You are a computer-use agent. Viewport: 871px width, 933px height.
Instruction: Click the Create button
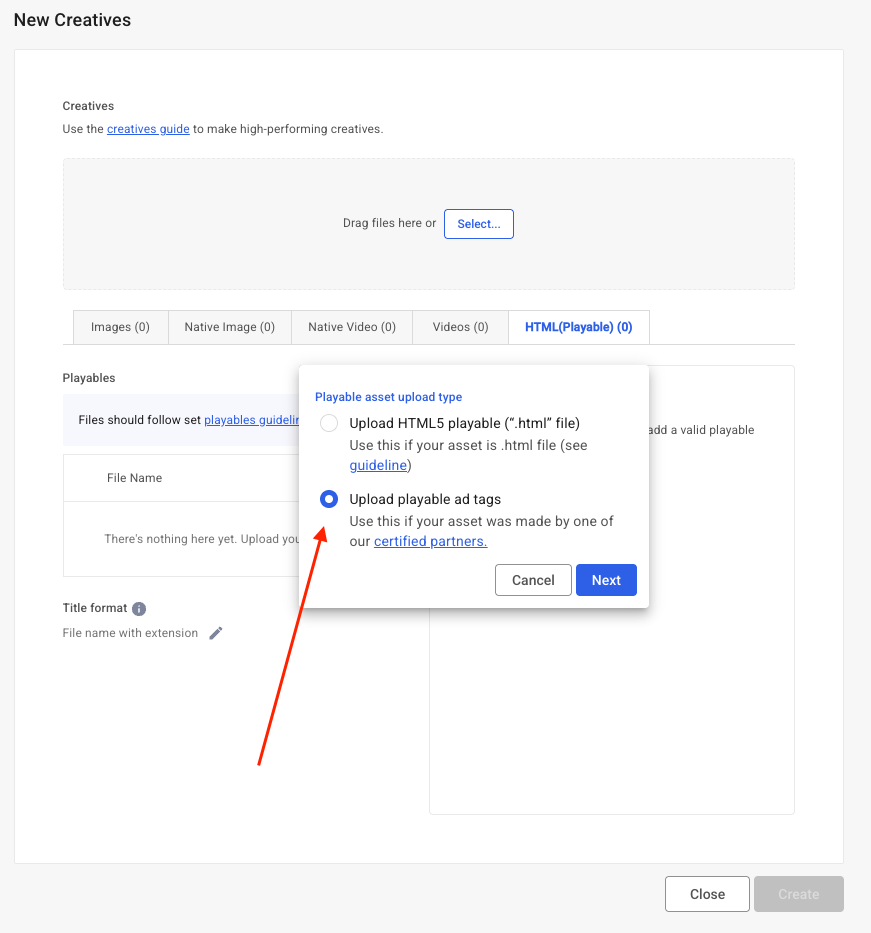coord(799,894)
